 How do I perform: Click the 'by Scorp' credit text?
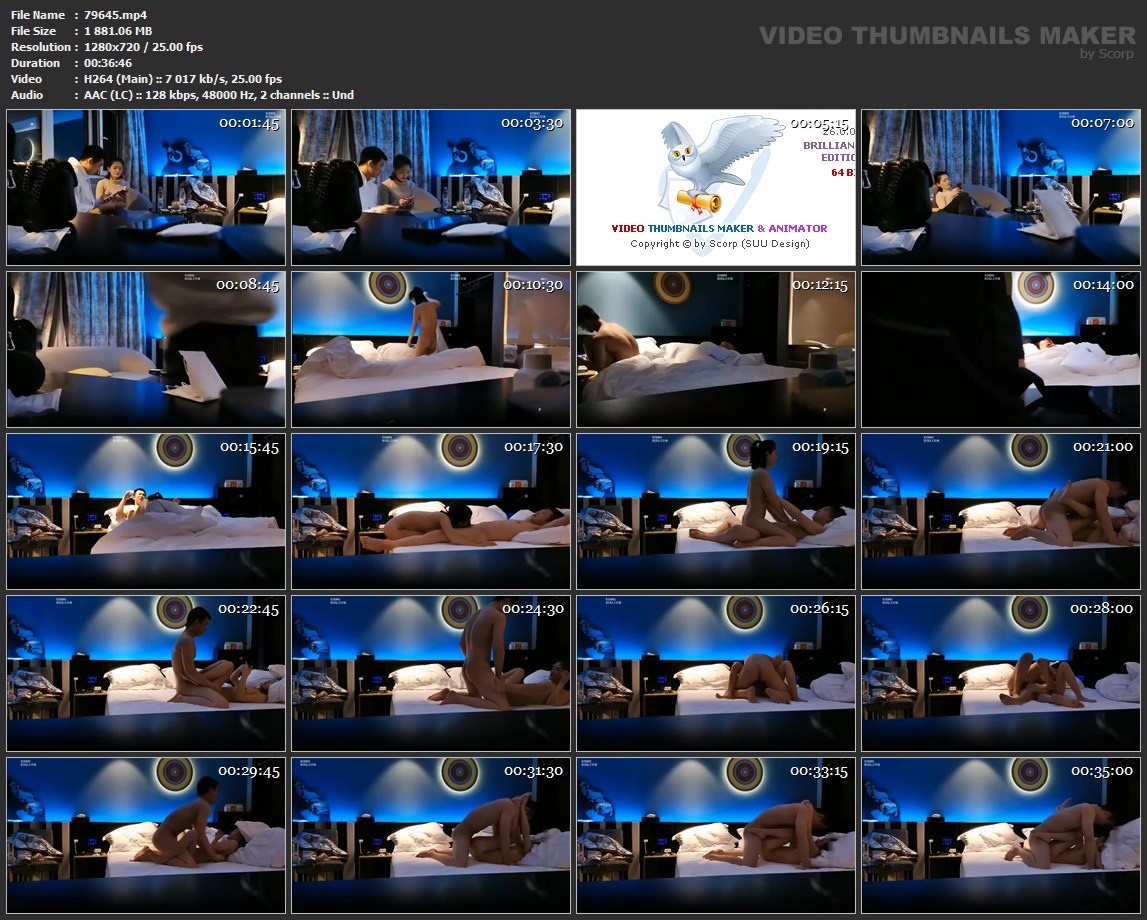click(1107, 54)
